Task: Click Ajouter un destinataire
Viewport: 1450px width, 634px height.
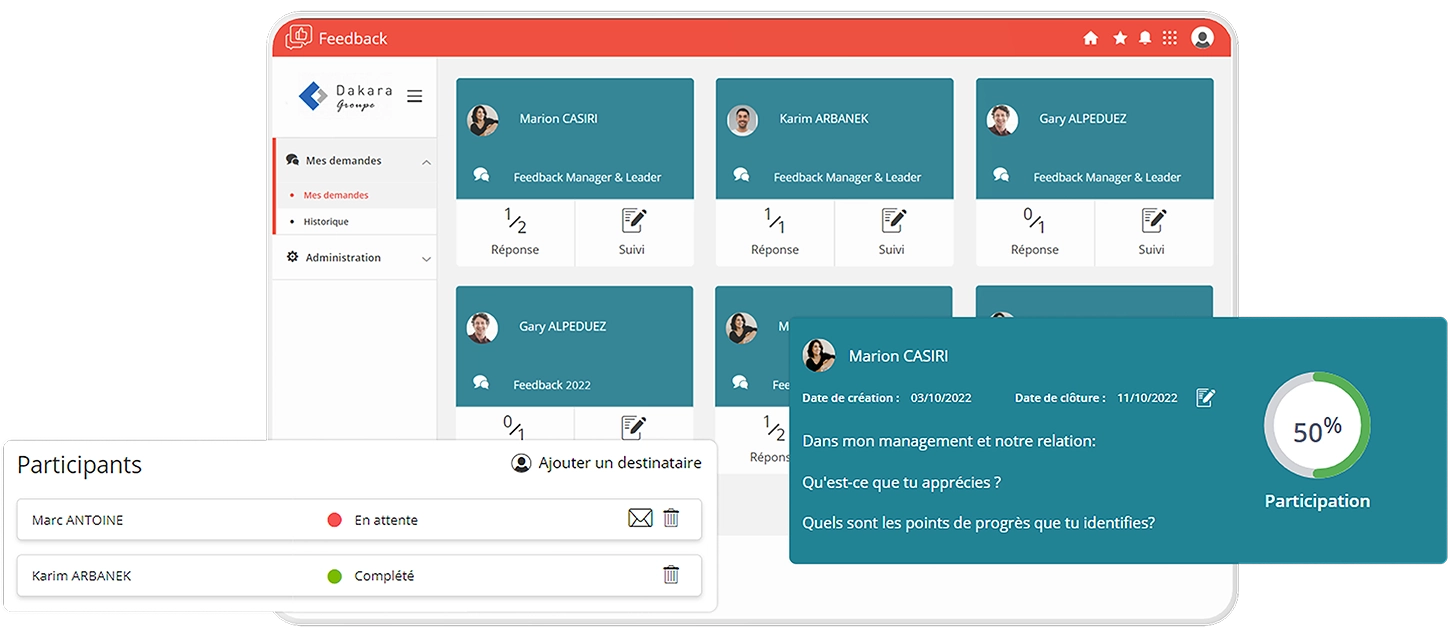Action: coord(607,463)
